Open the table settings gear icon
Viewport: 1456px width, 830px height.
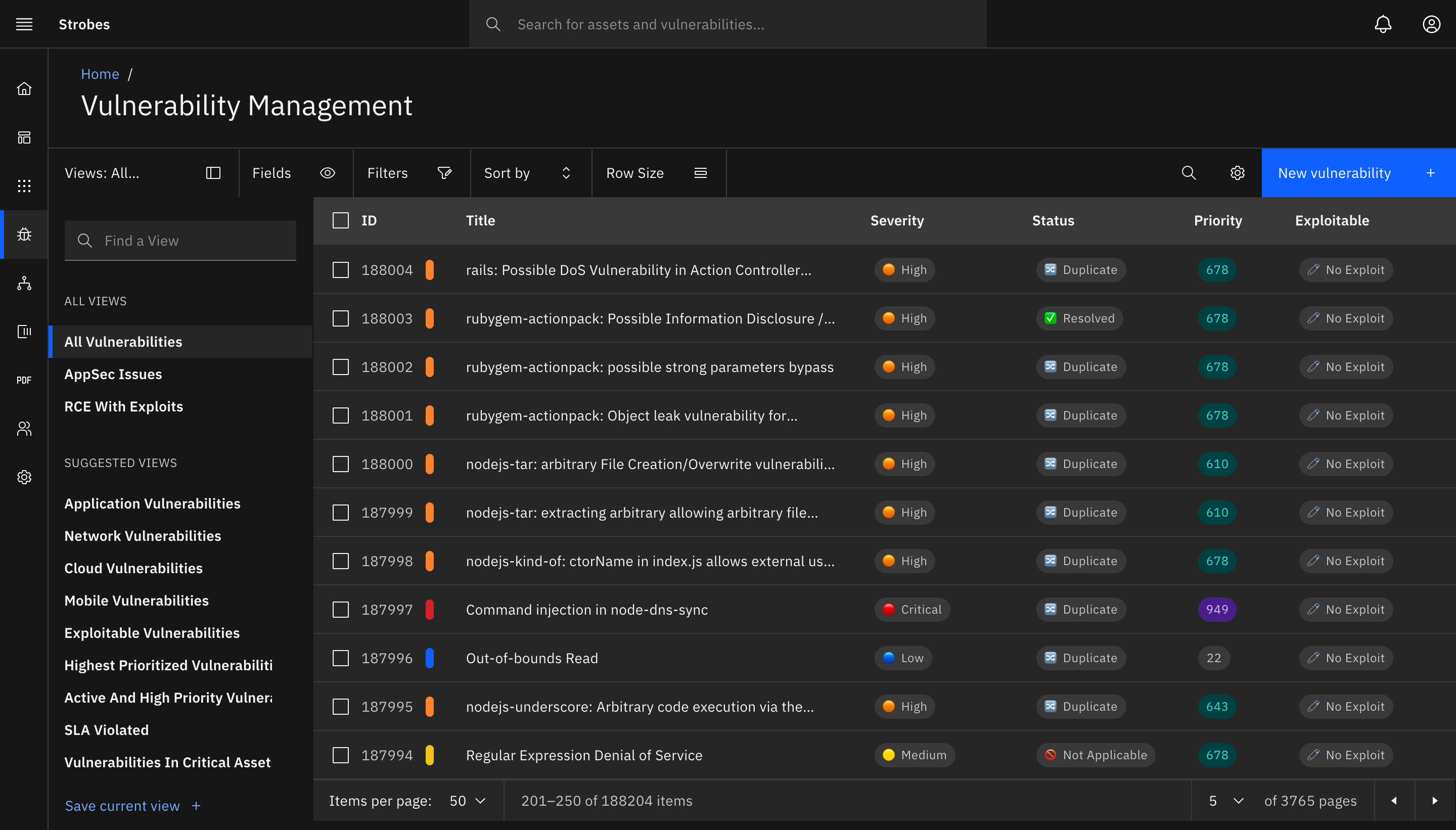[x=1237, y=173]
